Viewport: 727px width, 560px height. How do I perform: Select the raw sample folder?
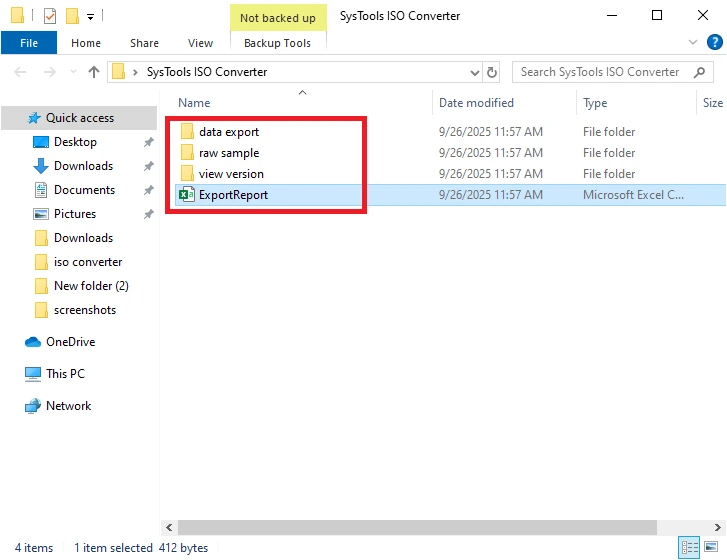(x=229, y=153)
